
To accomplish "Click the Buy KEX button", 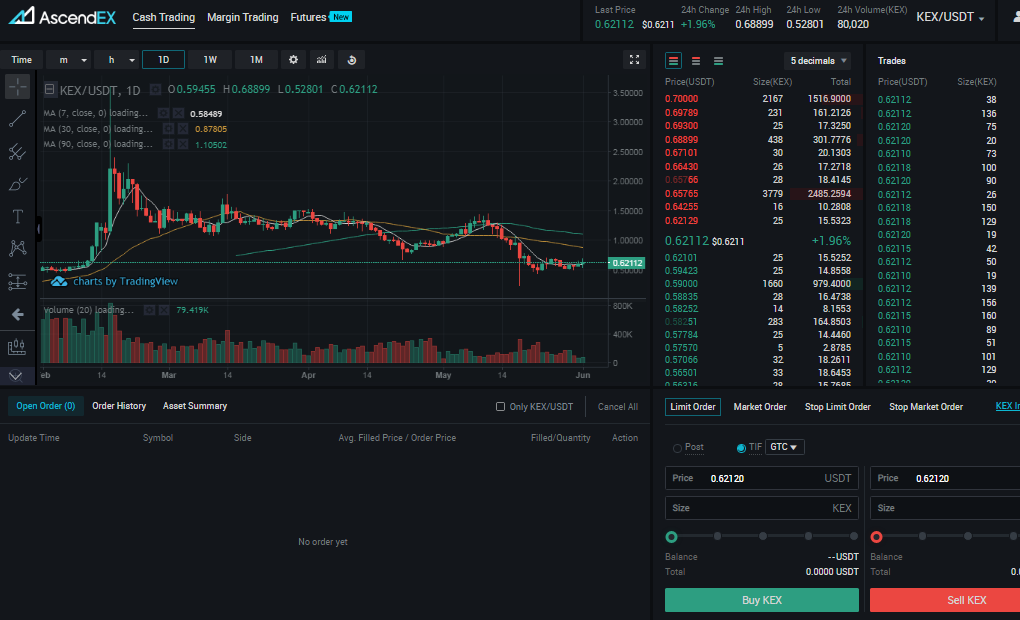I will (x=762, y=600).
